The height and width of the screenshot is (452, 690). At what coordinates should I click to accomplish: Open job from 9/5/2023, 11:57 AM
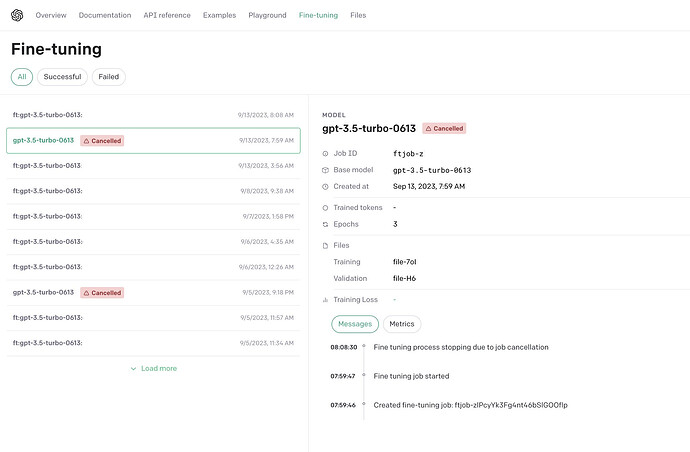click(153, 318)
